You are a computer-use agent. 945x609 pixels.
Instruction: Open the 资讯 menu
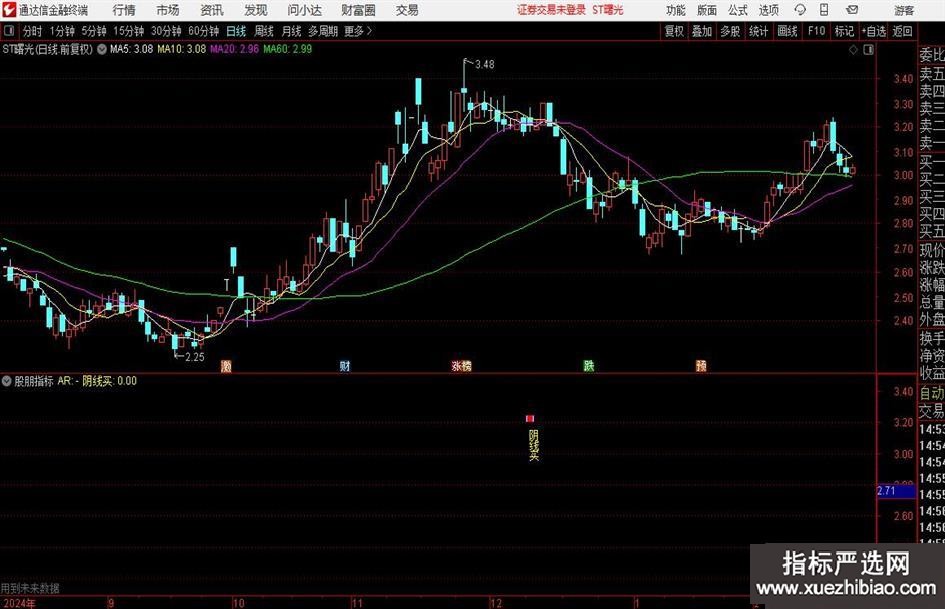point(212,10)
